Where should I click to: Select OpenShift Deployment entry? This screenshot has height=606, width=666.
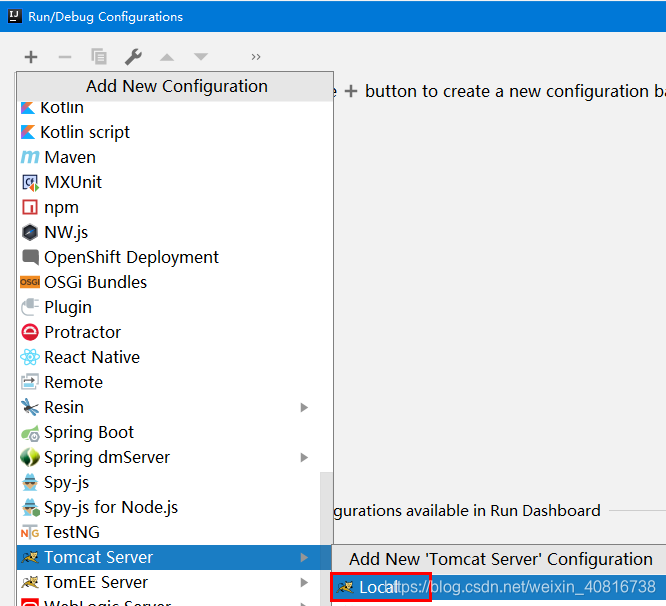175,257
